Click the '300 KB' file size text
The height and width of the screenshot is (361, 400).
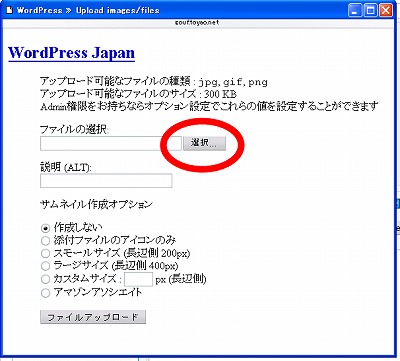click(x=220, y=94)
